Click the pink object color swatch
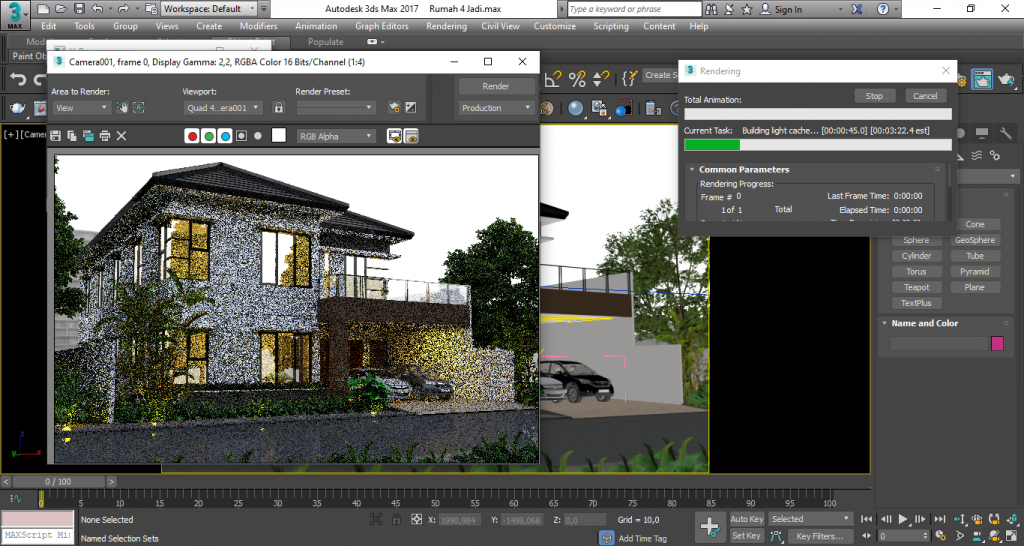This screenshot has height=546, width=1024. click(x=997, y=344)
